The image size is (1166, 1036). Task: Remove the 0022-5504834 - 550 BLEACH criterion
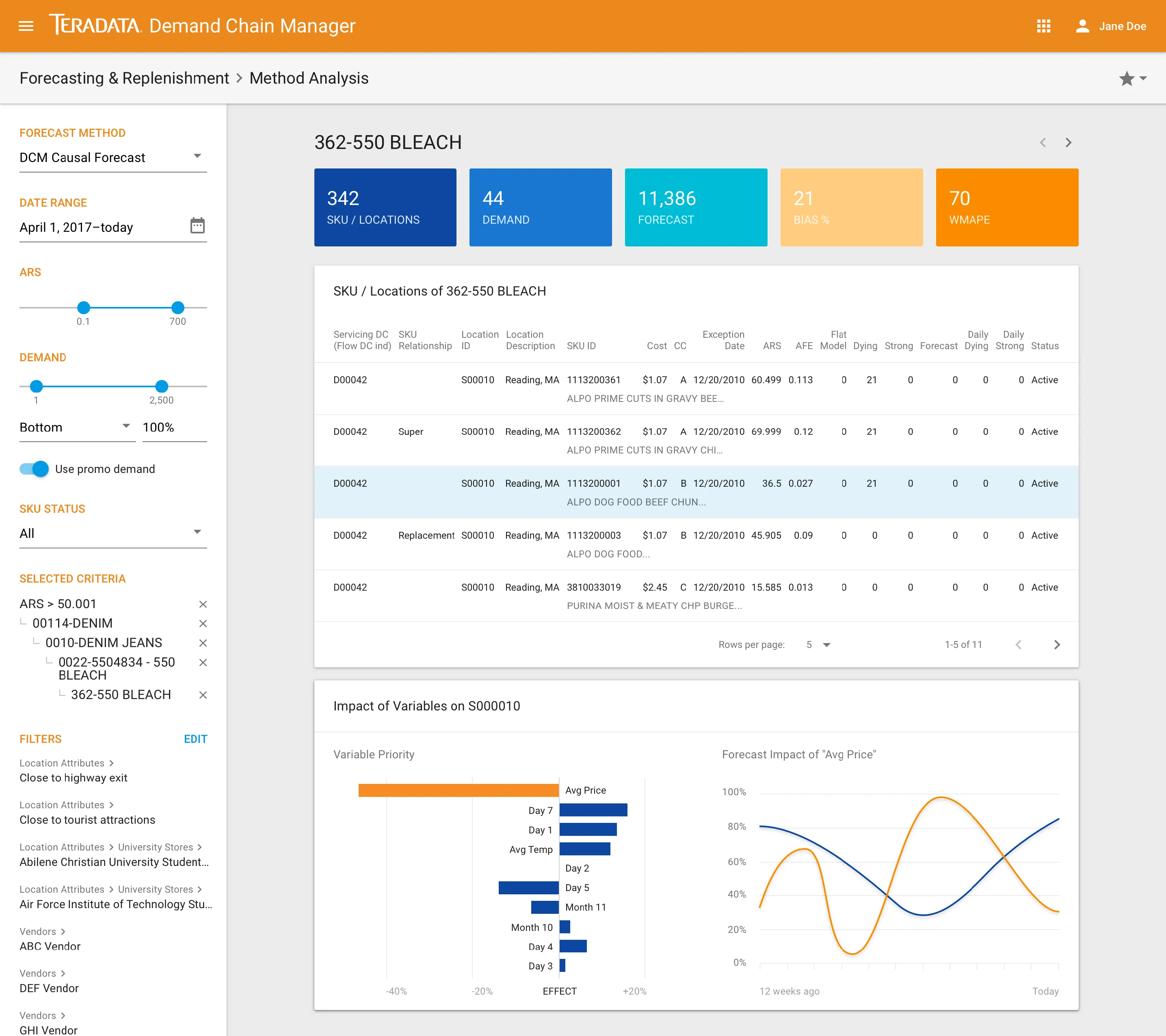pos(203,663)
